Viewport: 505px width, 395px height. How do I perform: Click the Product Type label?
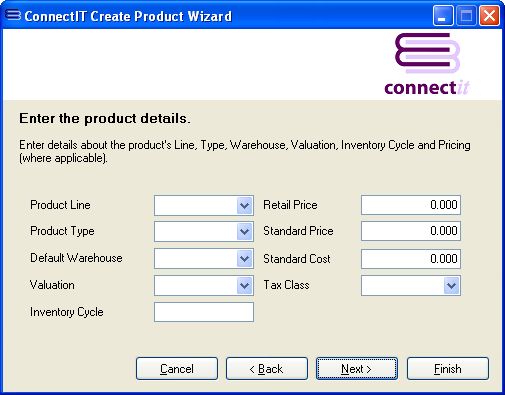(62, 231)
